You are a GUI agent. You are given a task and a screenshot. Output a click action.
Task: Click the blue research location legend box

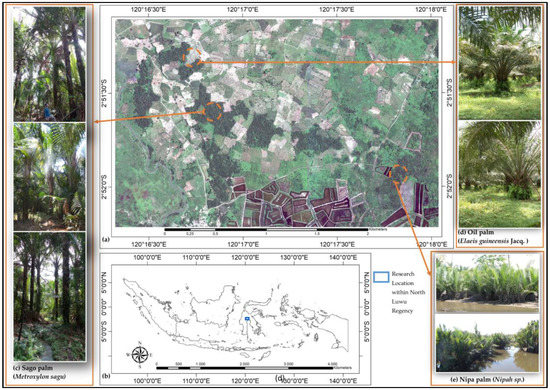381,277
